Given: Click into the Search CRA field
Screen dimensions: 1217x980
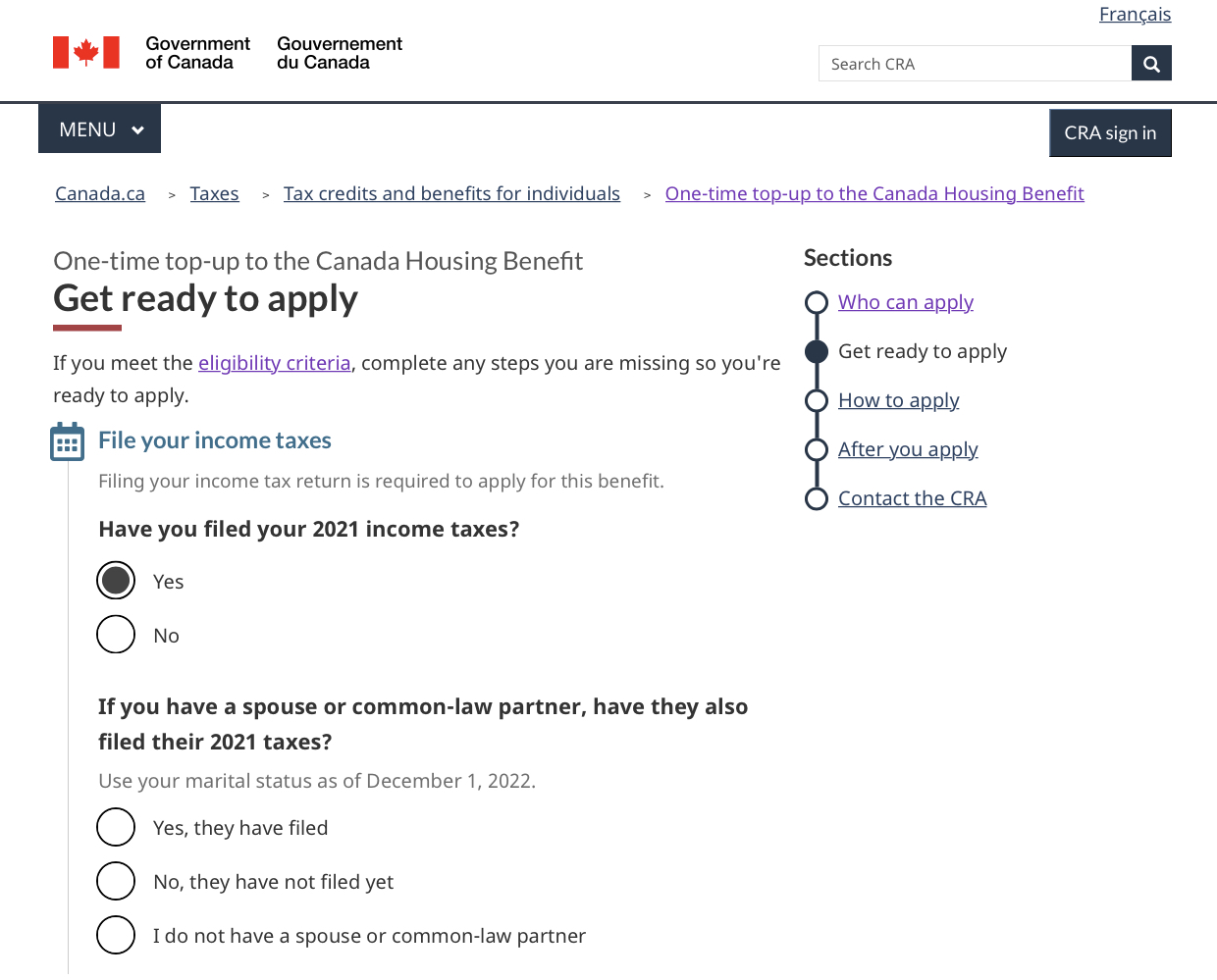Looking at the screenshot, I should [x=975, y=64].
